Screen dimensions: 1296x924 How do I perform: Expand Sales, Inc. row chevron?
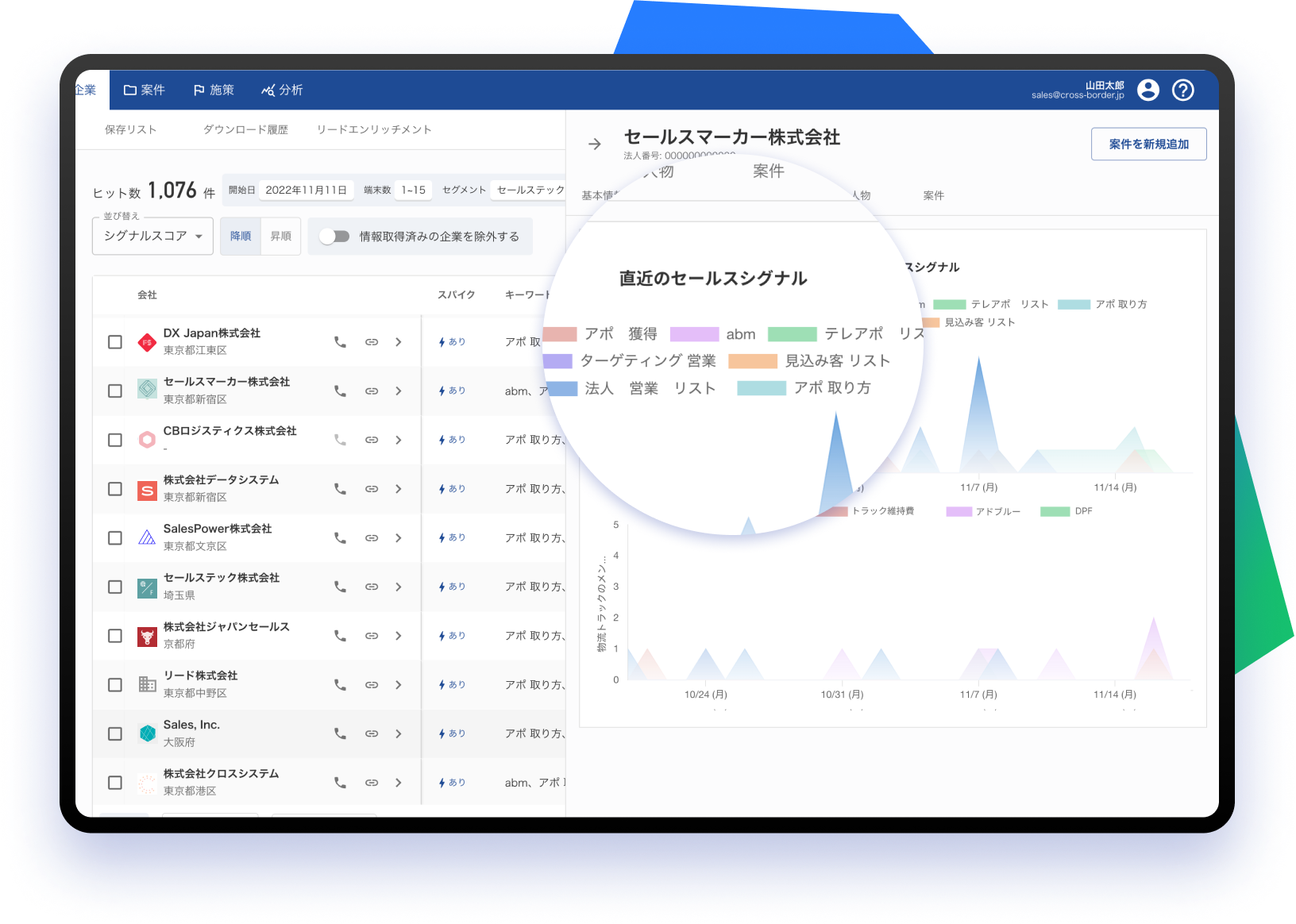399,733
